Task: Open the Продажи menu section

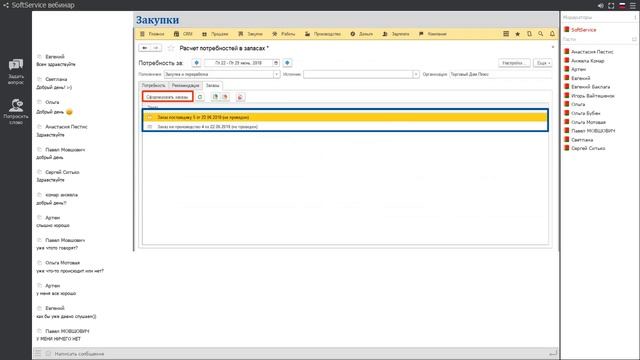Action: (x=215, y=34)
